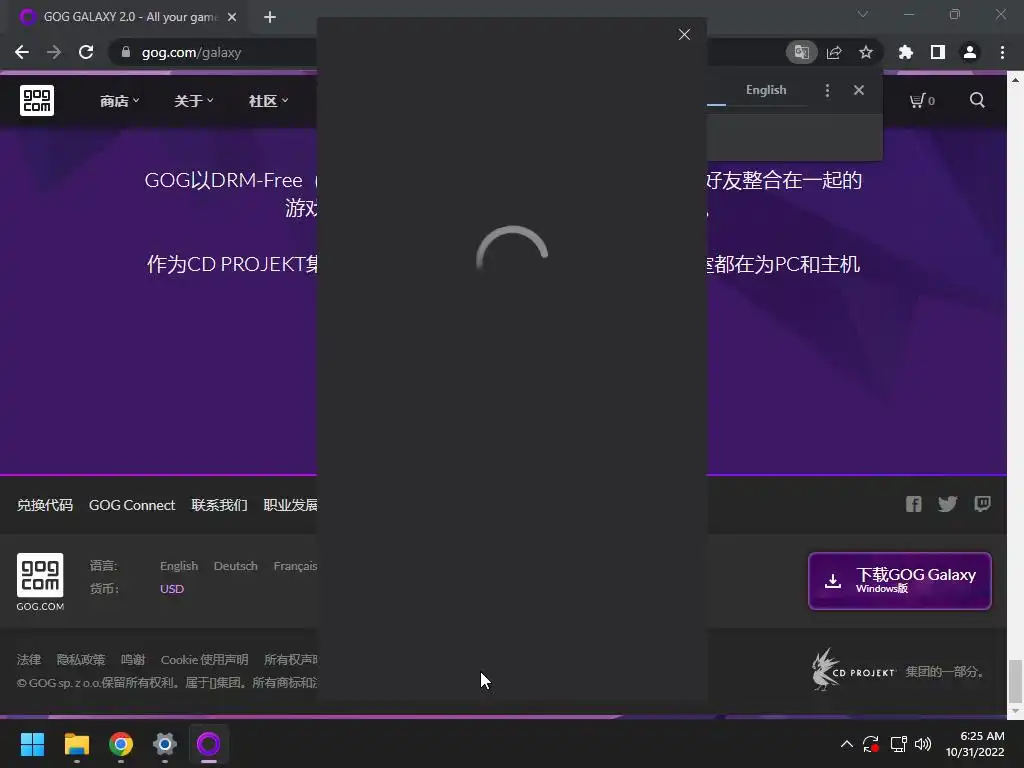Click 联系我们 contact us link
This screenshot has height=768, width=1024.
click(219, 505)
